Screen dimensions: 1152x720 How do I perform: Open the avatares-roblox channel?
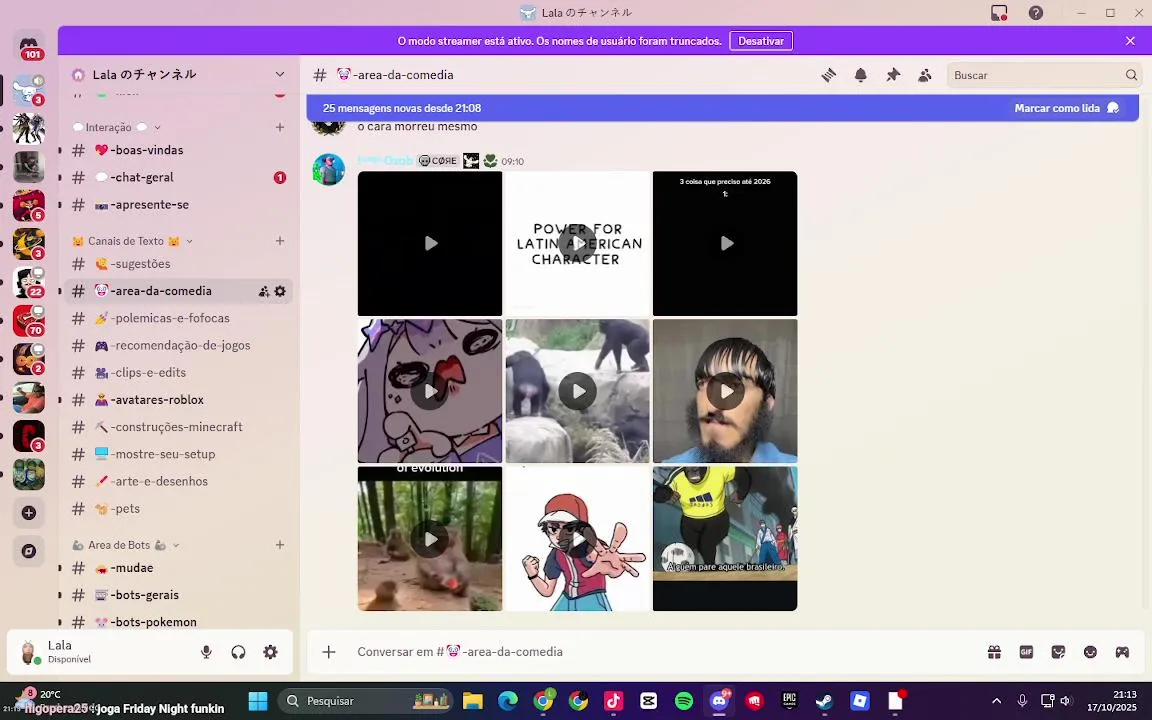pyautogui.click(x=179, y=400)
